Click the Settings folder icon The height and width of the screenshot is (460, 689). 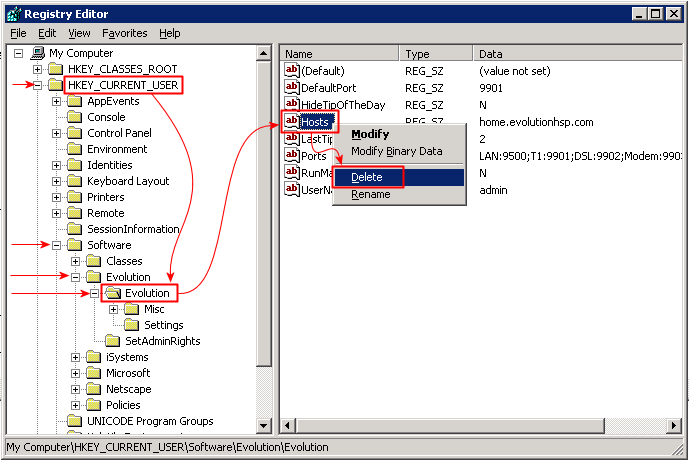point(131,325)
